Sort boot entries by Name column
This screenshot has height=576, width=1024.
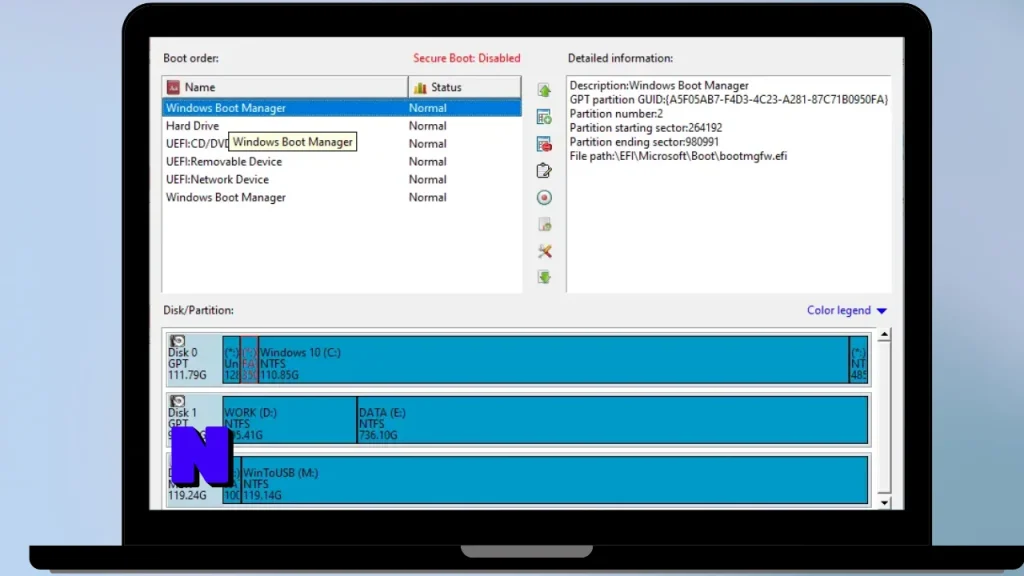285,87
